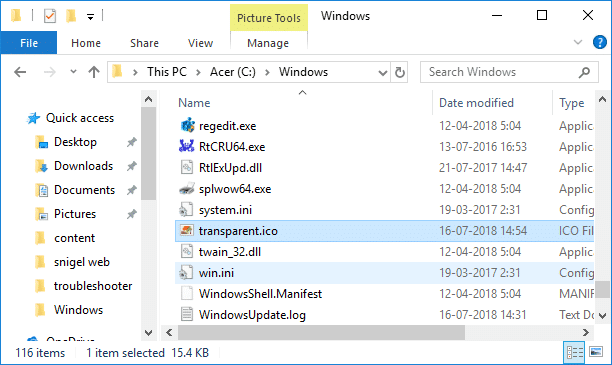Open Desktop in Quick access
612x365 pixels.
(75, 142)
